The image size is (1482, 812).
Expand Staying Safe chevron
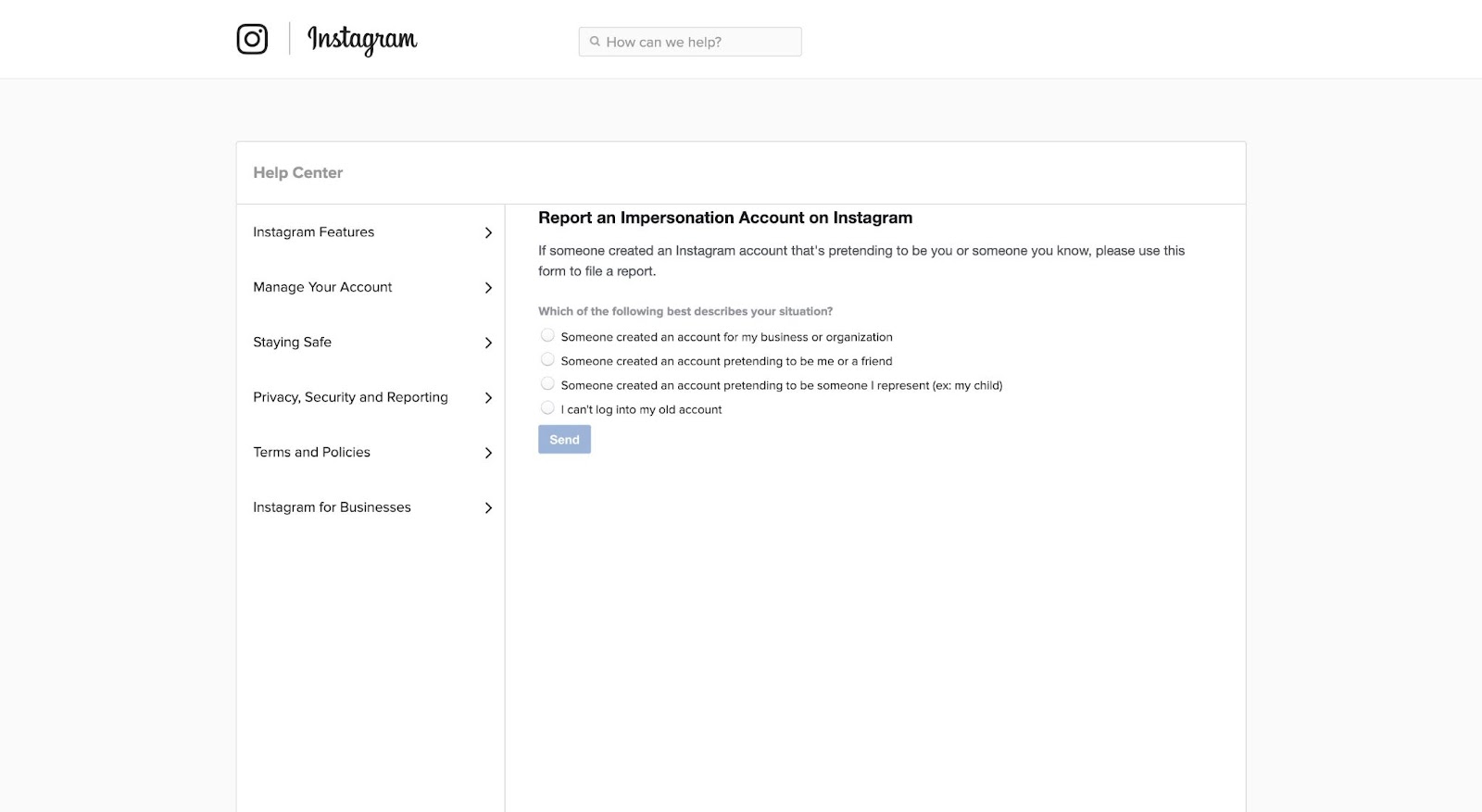(x=488, y=343)
